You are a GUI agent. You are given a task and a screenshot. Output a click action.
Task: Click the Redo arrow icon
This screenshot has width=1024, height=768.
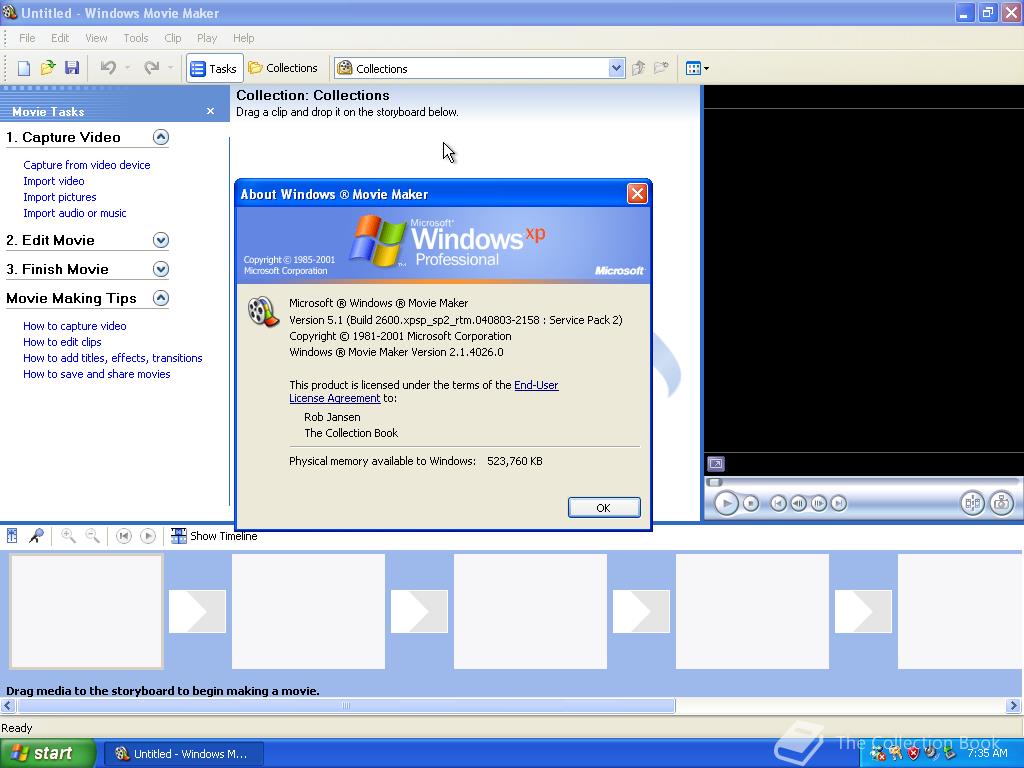pyautogui.click(x=152, y=68)
